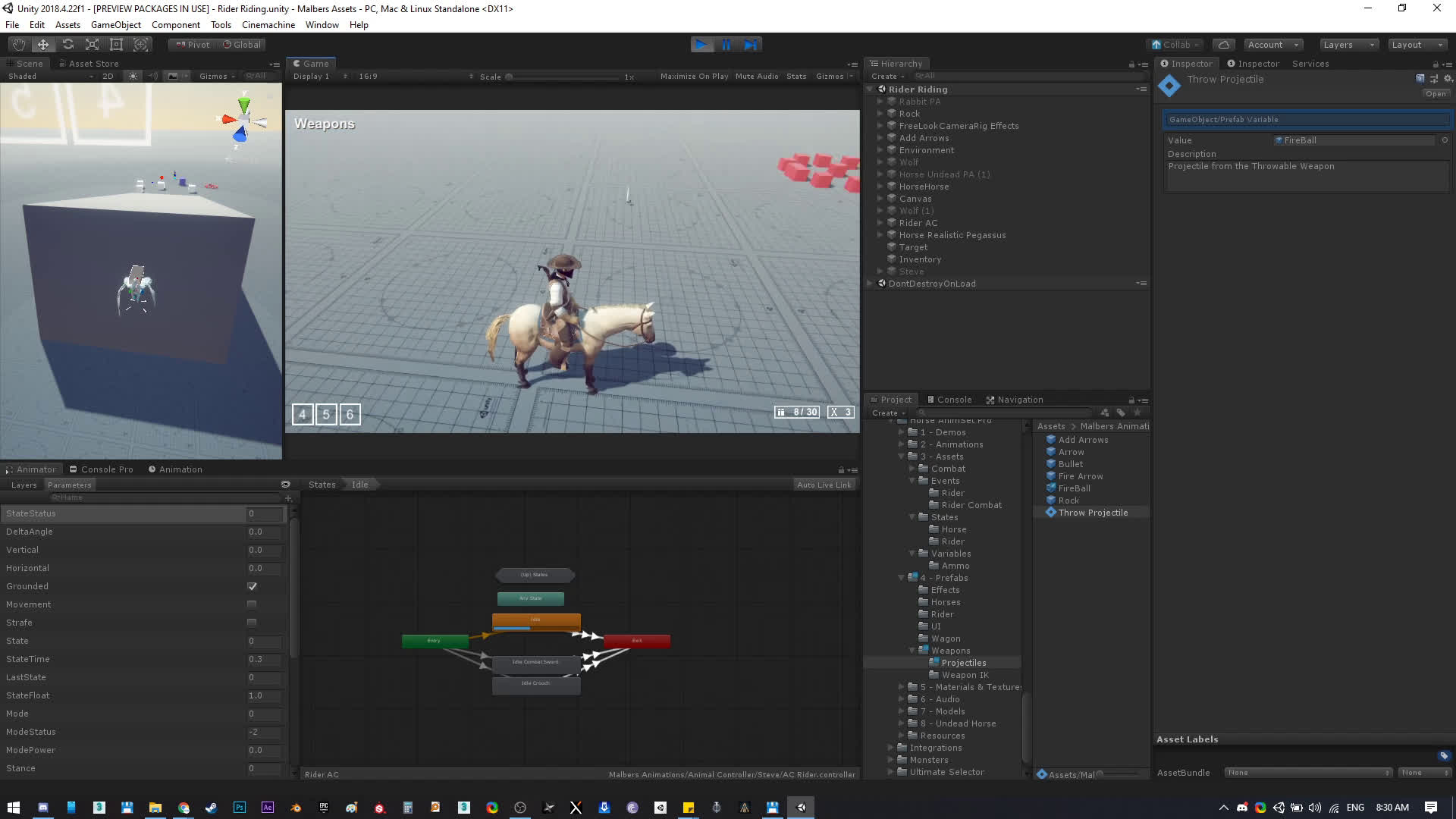The image size is (1456, 819).
Task: Select the Scale tool
Action: (x=93, y=45)
